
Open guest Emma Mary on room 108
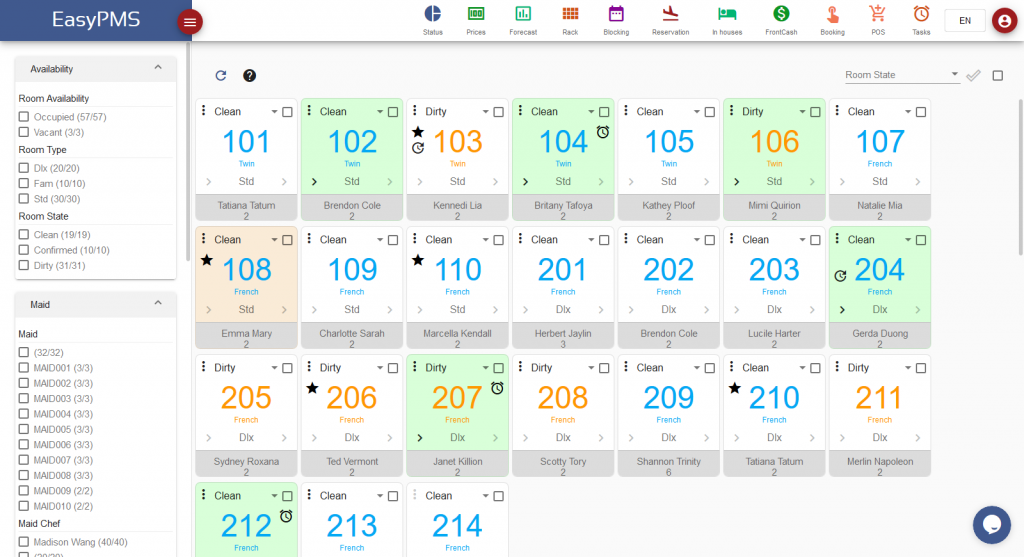246,334
